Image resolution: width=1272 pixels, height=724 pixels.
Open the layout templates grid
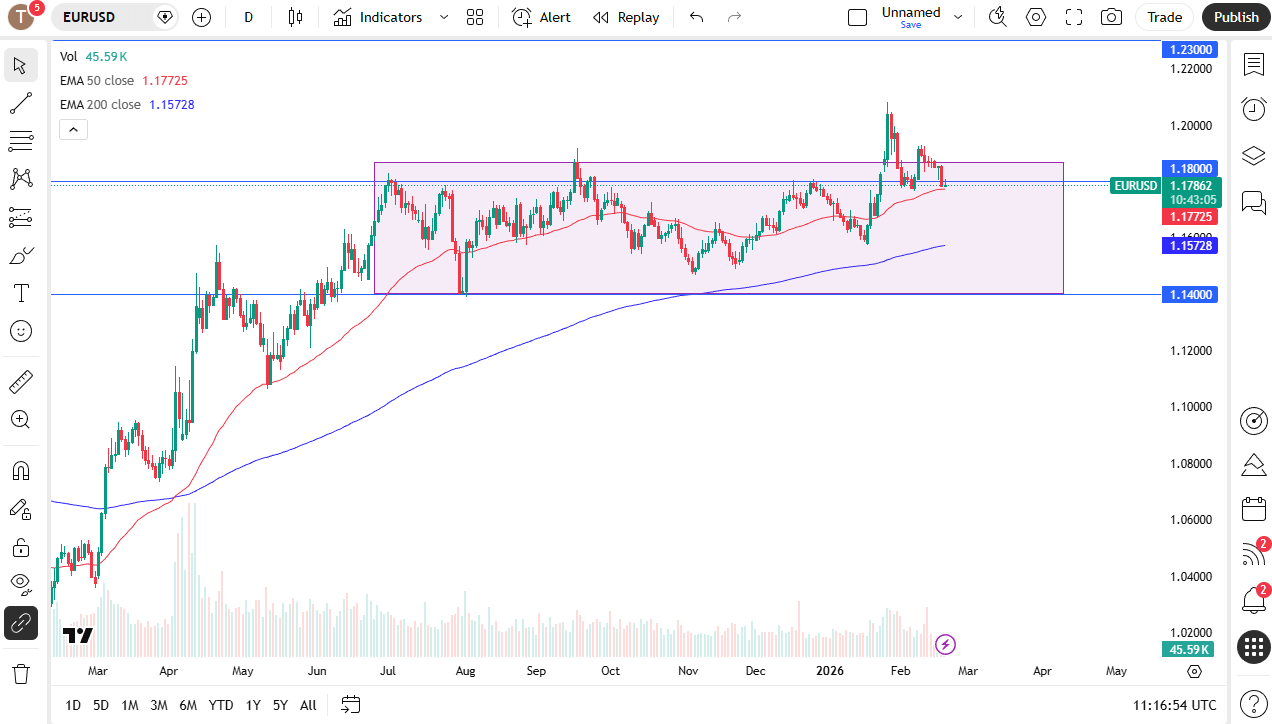click(x=475, y=17)
